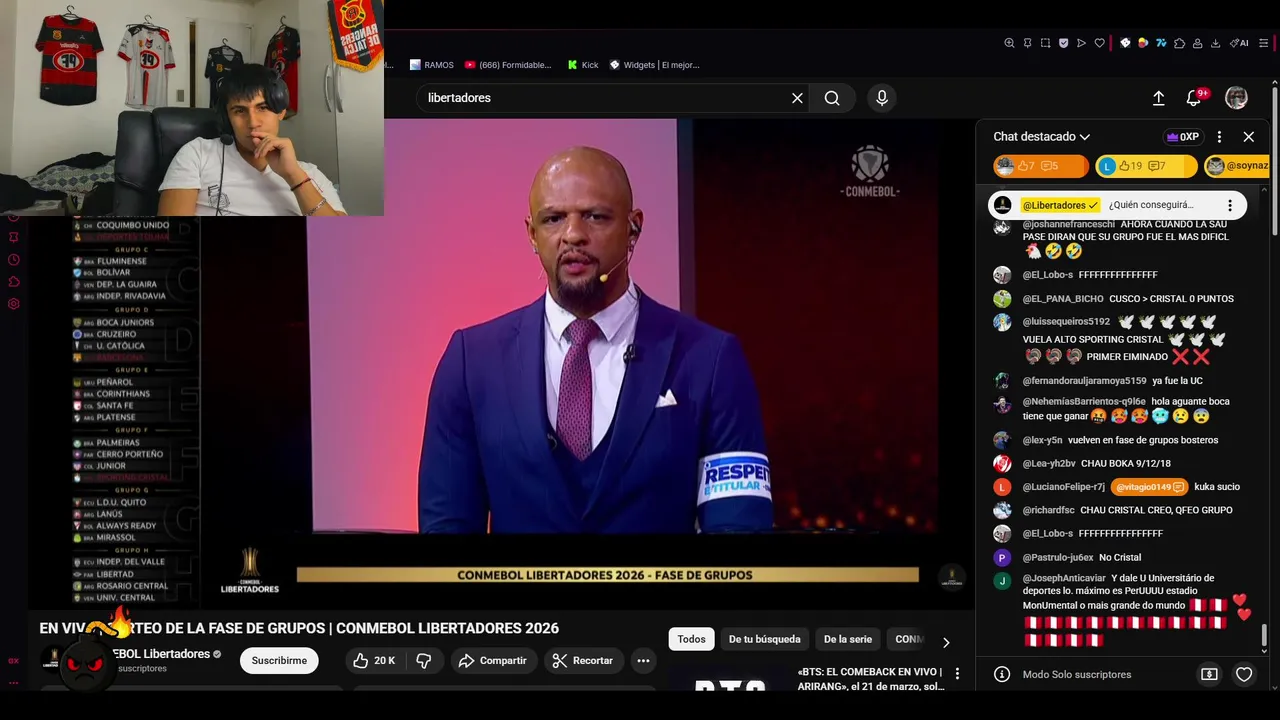1280x720 pixels.
Task: Open the upload/create icon in YouTube header
Action: point(1158,98)
